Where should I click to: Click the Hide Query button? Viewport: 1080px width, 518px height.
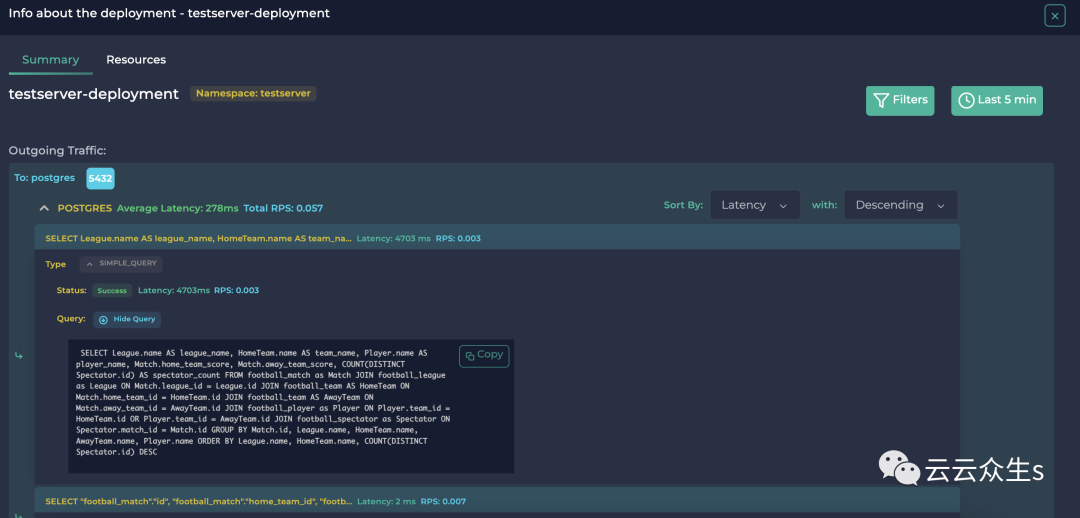[x=127, y=320]
